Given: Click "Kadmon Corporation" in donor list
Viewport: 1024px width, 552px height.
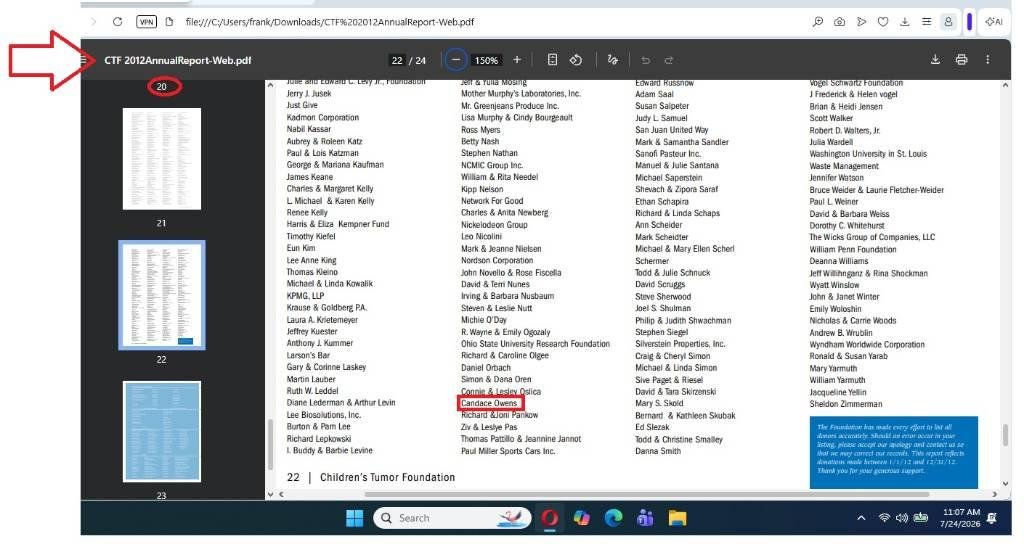Looking at the screenshot, I should (323, 118).
